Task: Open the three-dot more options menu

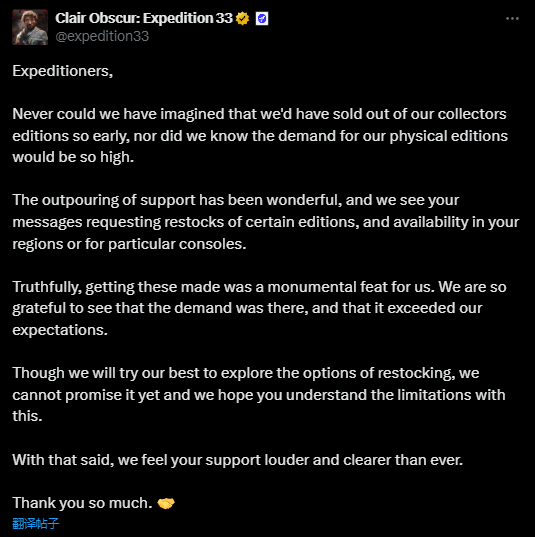Action: point(512,18)
